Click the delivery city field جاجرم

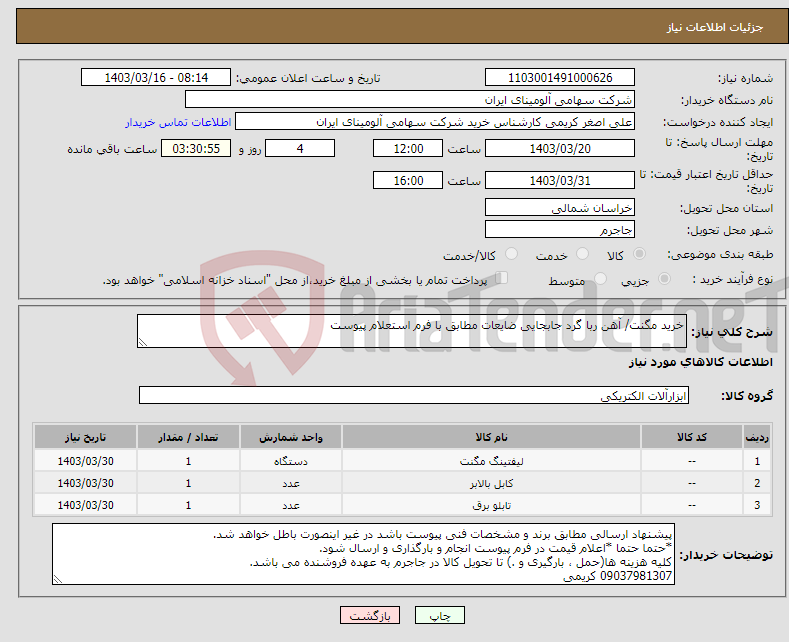point(560,229)
